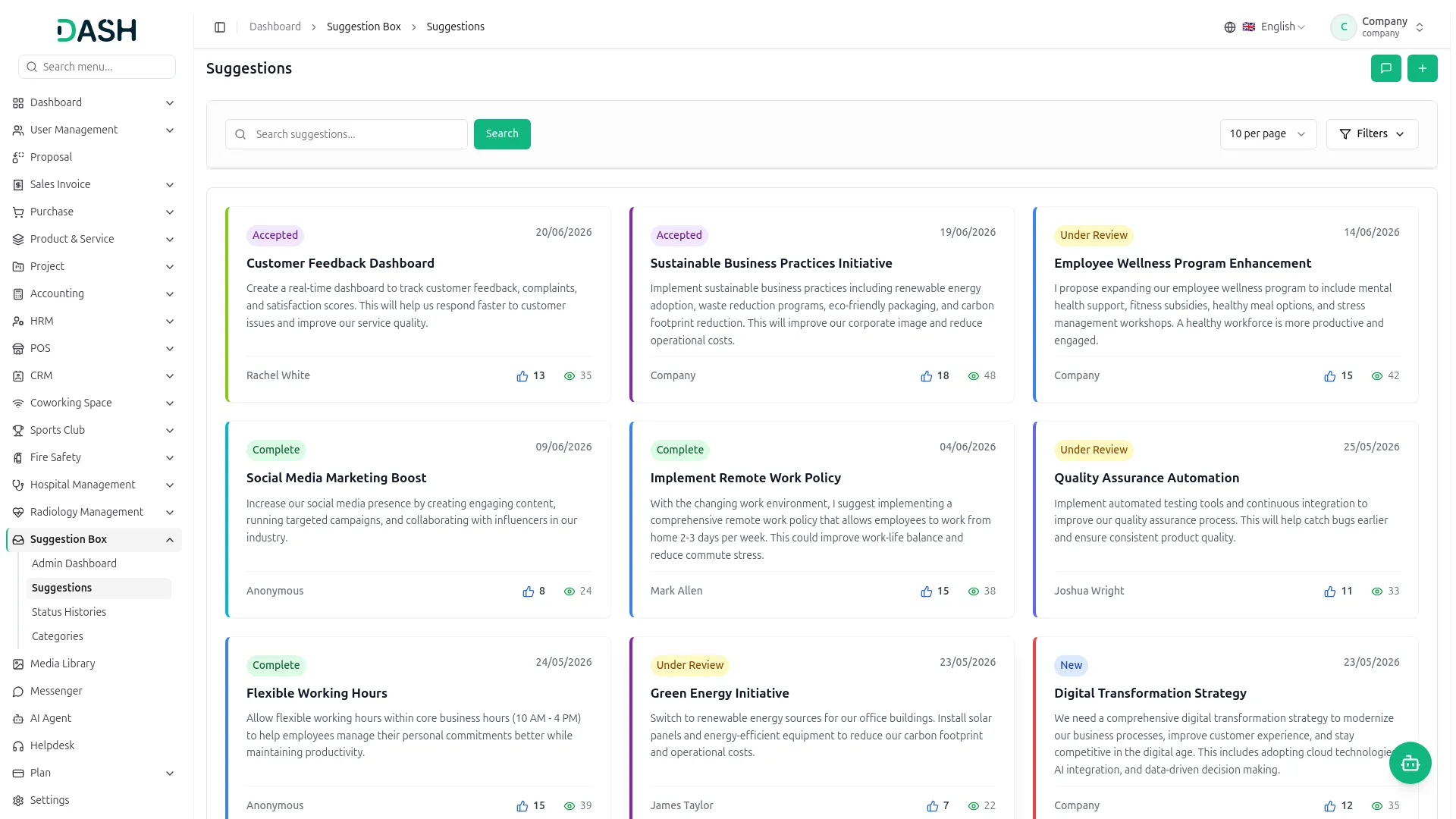This screenshot has width=1456, height=819.
Task: Click the Messenger sidebar icon
Action: click(18, 692)
